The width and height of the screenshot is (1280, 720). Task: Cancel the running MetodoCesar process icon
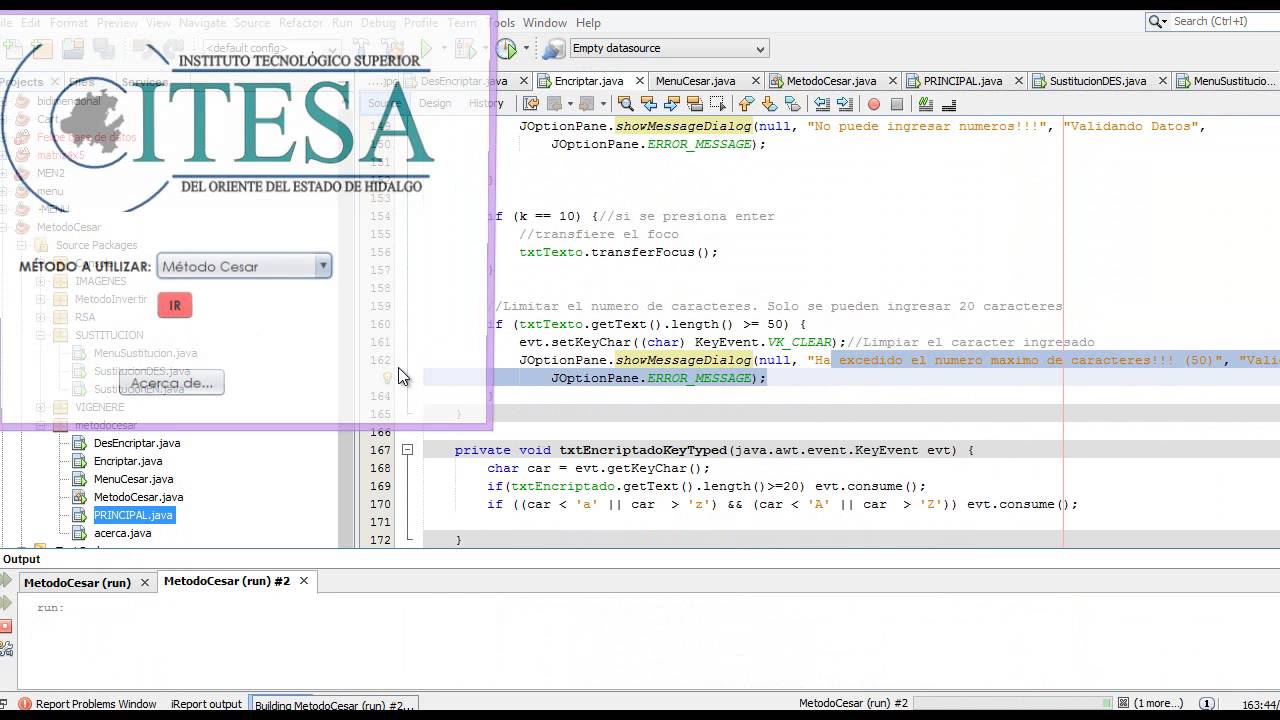1123,704
